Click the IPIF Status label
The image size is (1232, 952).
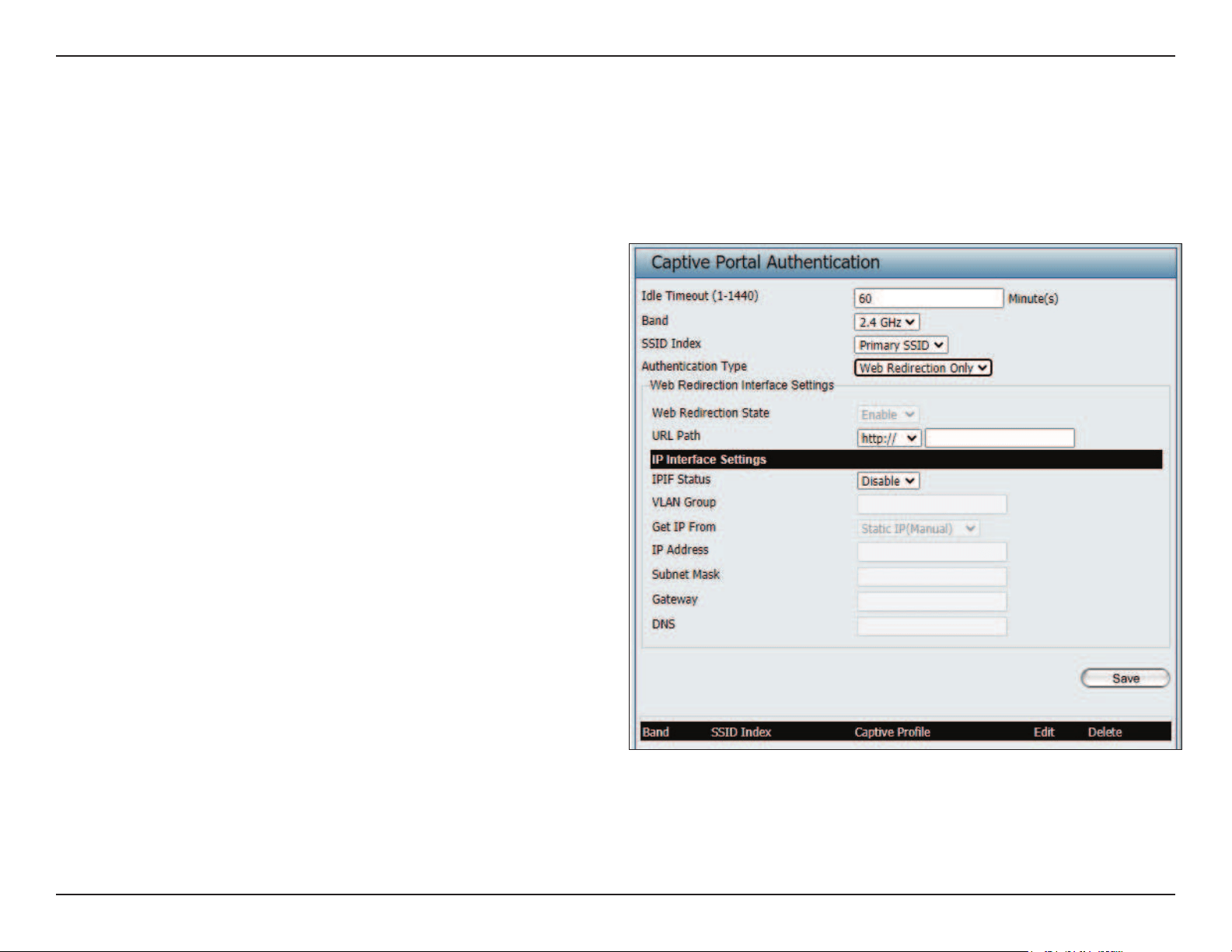point(681,479)
